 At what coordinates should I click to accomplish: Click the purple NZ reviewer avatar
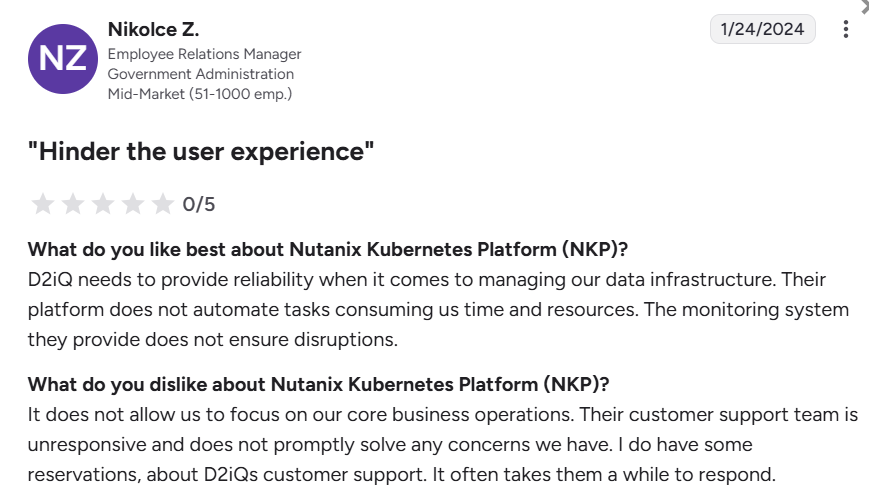[63, 59]
